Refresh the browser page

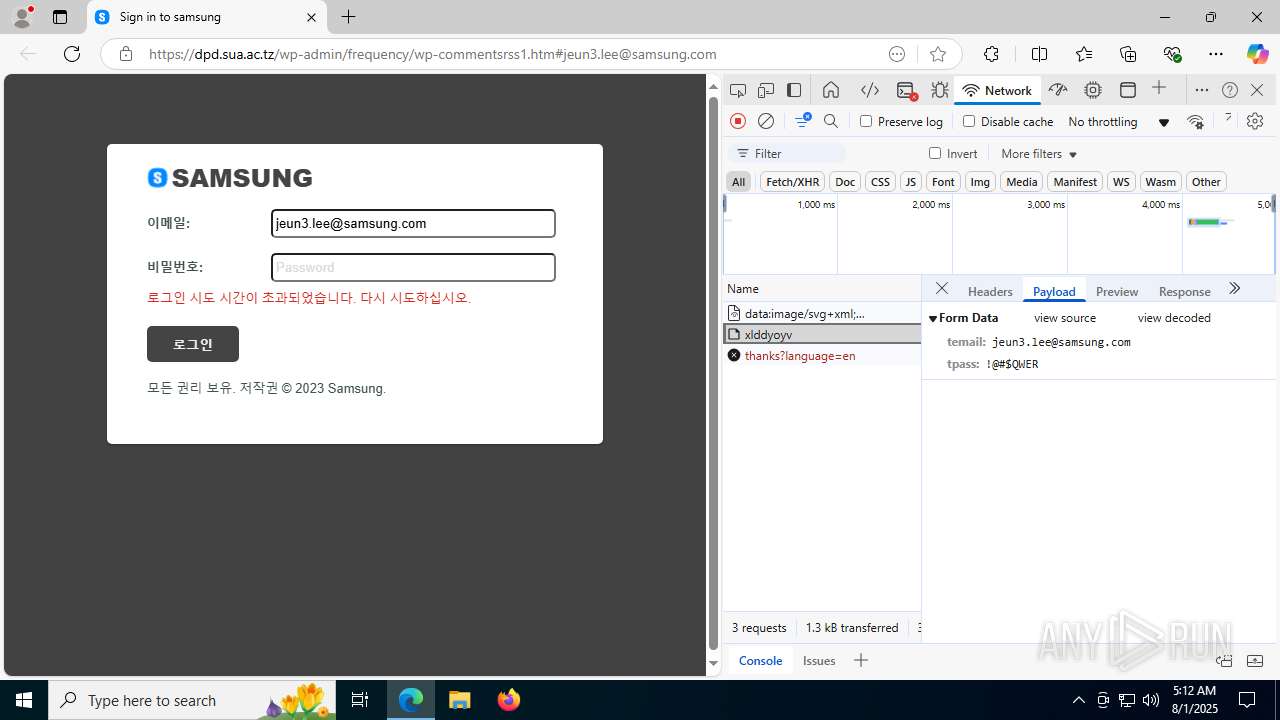tap(72, 54)
